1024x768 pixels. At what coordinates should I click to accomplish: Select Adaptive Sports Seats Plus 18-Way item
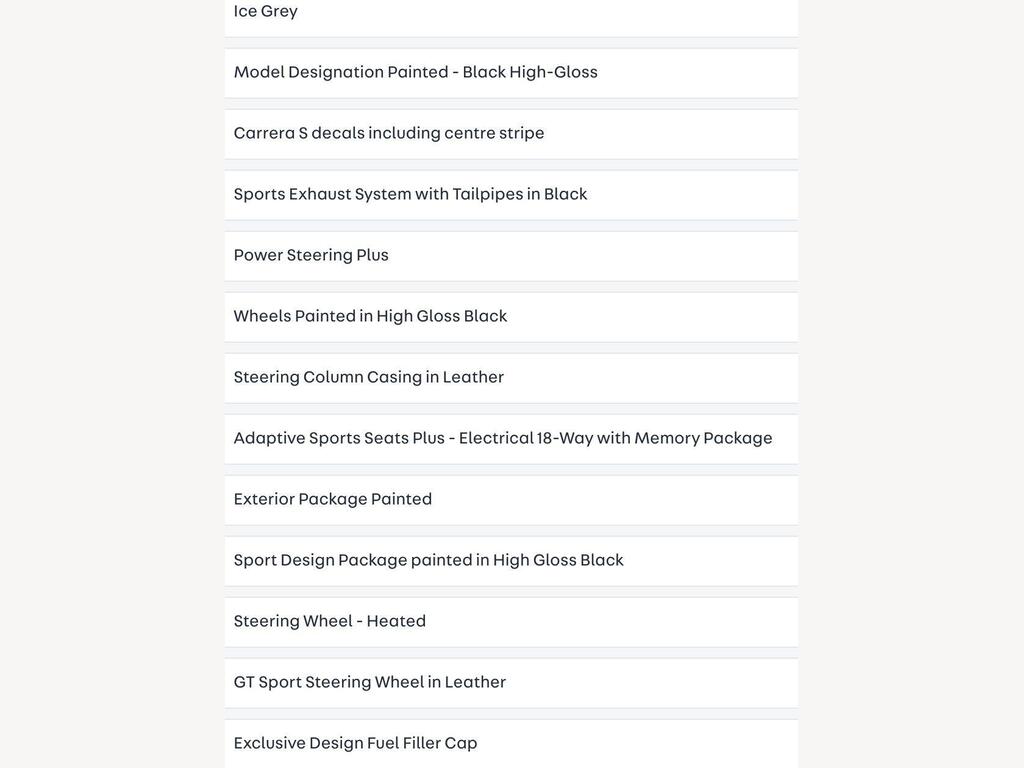(511, 439)
